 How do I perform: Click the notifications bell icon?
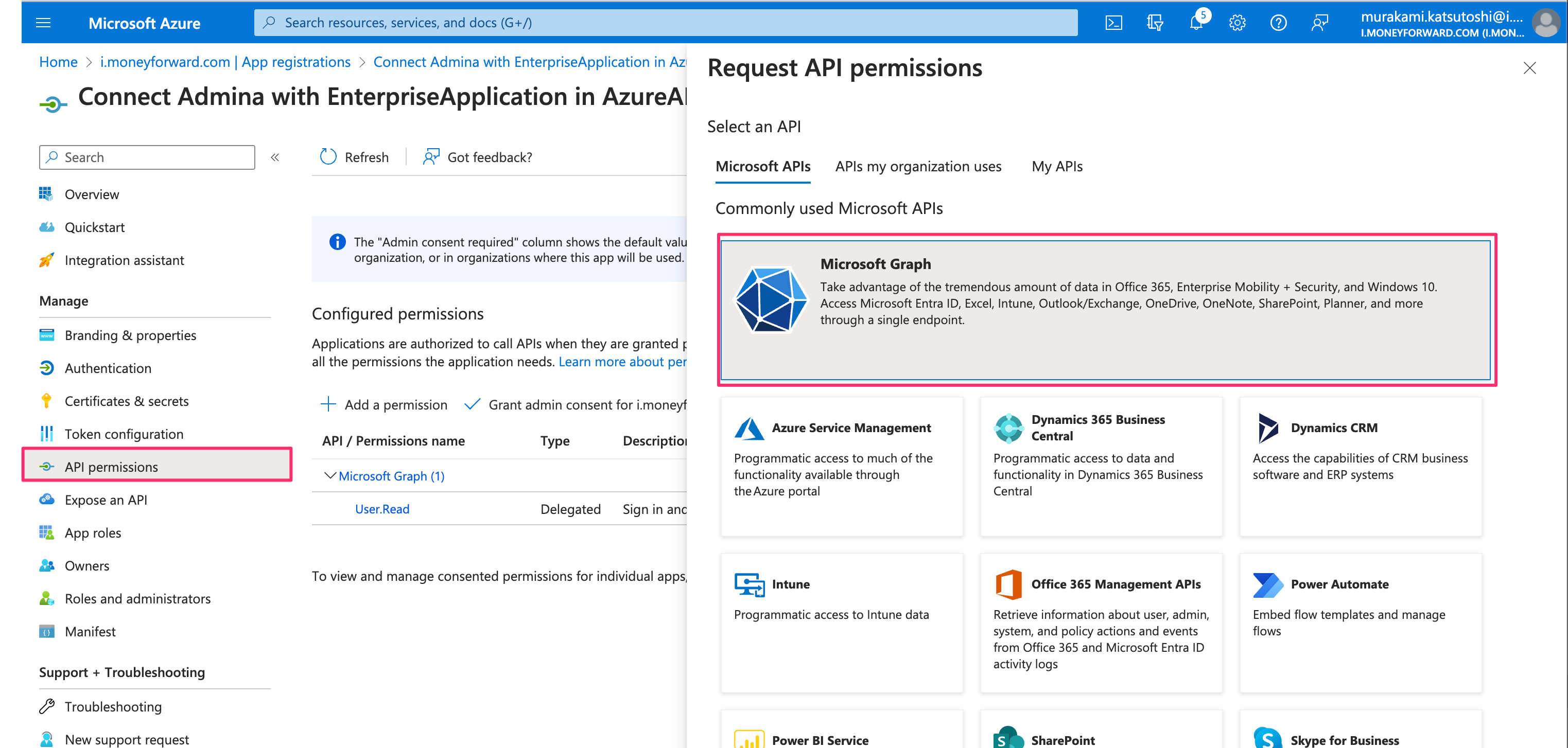click(1195, 23)
